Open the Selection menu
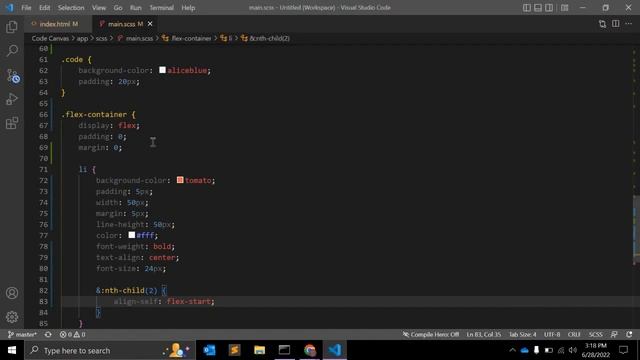This screenshot has width=640, height=360. coord(71,7)
